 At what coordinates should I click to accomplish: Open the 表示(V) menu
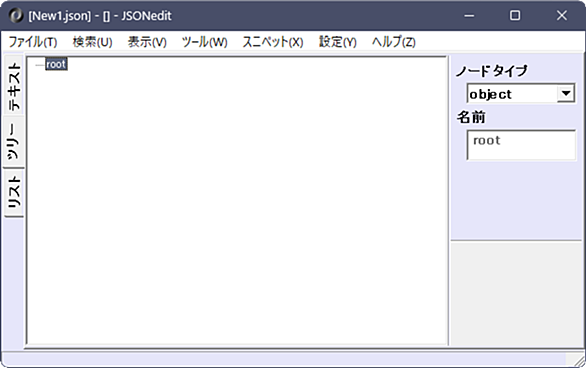click(x=147, y=42)
